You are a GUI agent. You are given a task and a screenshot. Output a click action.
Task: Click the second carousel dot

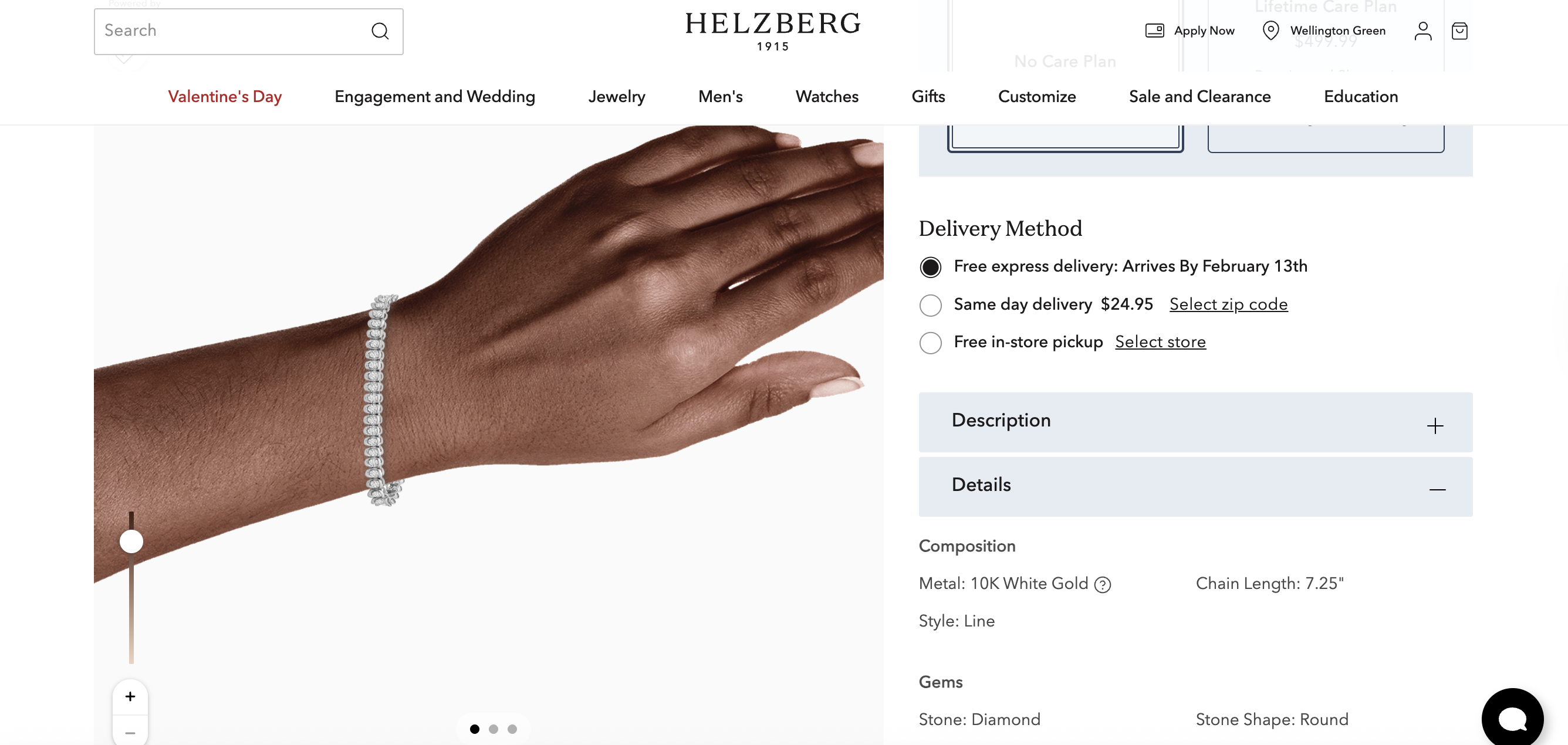click(494, 729)
